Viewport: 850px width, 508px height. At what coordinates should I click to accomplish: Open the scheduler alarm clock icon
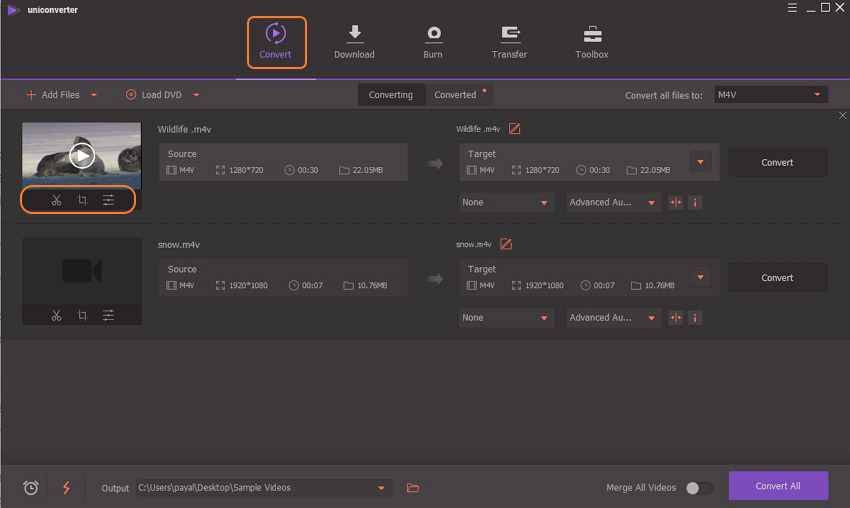point(31,488)
